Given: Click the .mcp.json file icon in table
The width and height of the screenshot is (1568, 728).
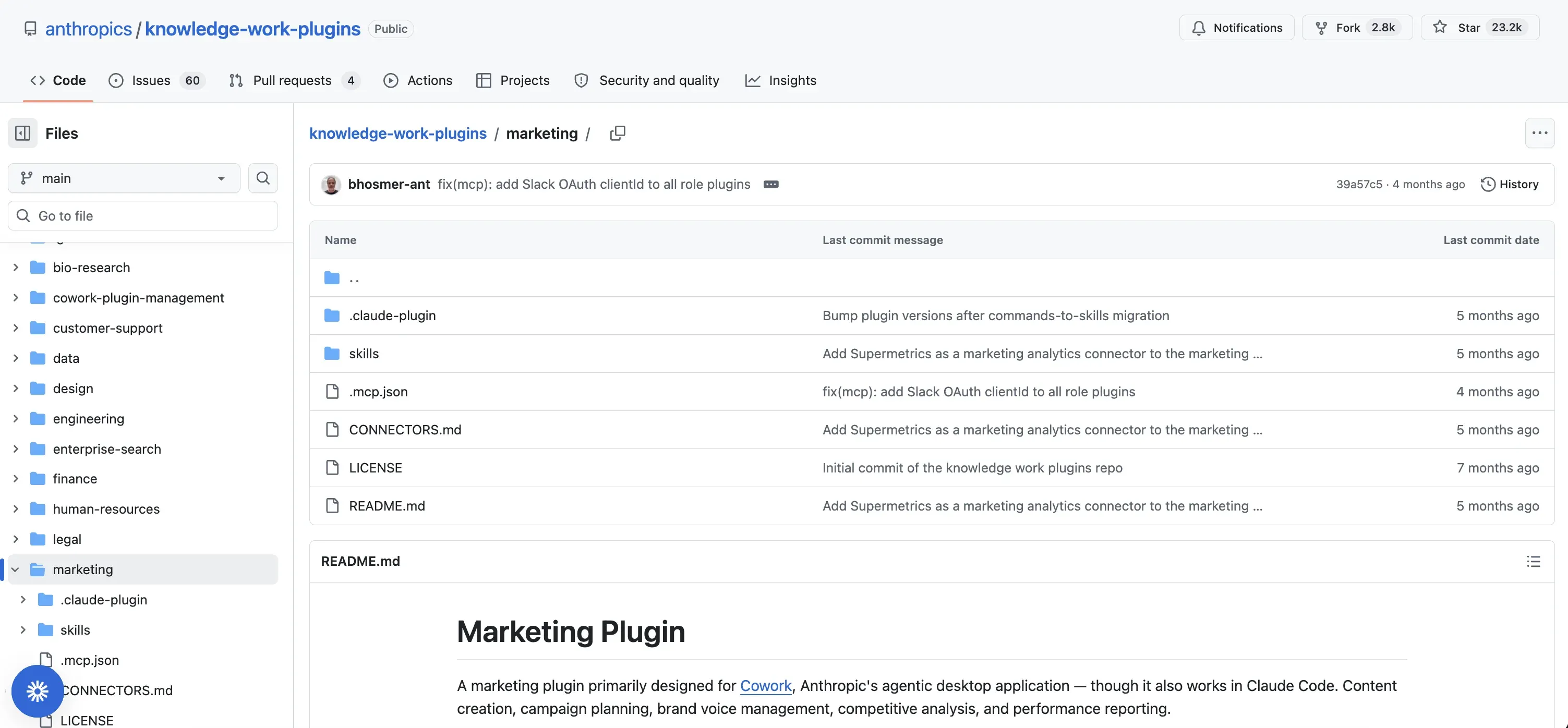Looking at the screenshot, I should coord(332,392).
